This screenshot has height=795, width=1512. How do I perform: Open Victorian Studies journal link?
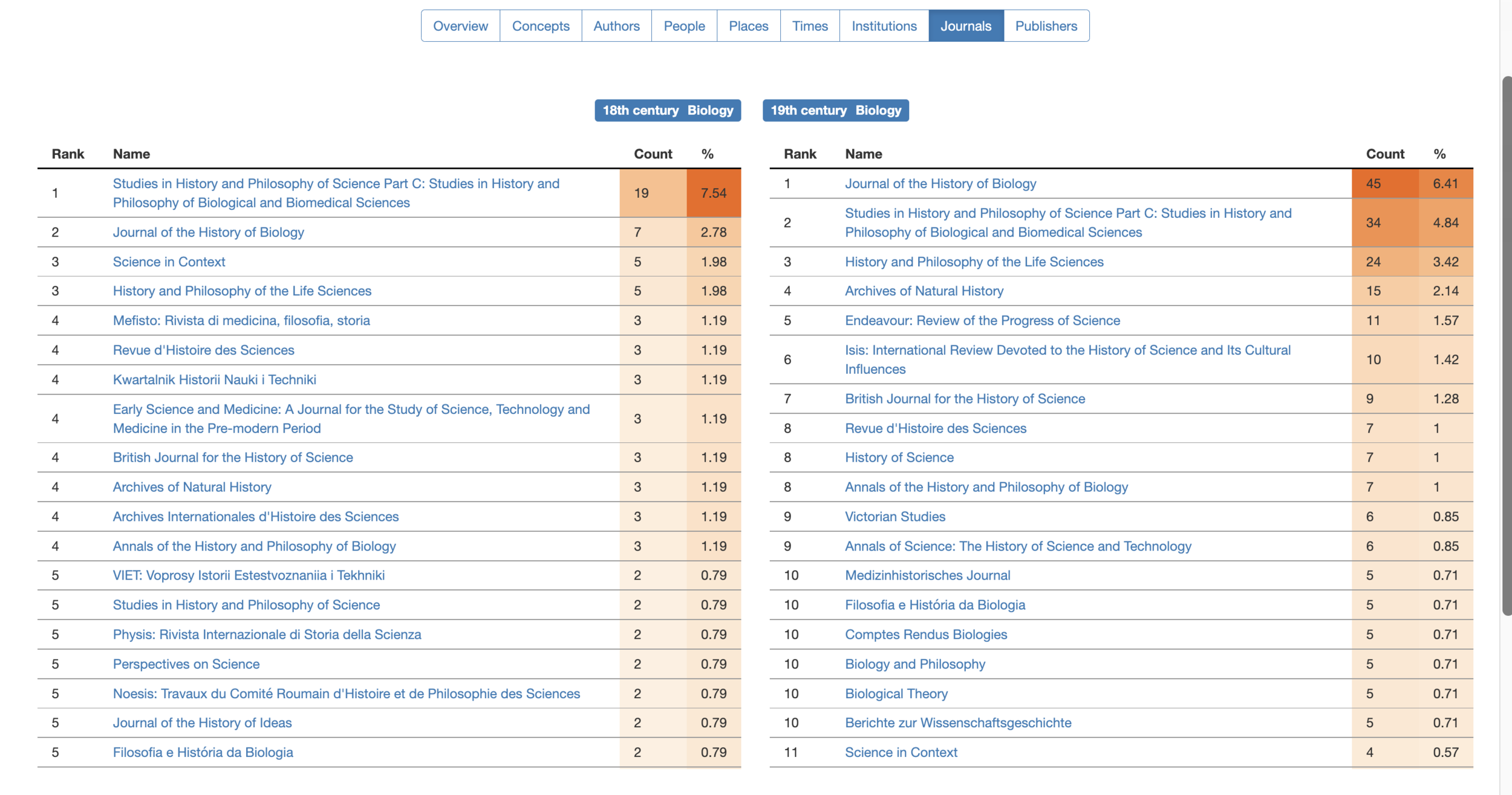[894, 517]
